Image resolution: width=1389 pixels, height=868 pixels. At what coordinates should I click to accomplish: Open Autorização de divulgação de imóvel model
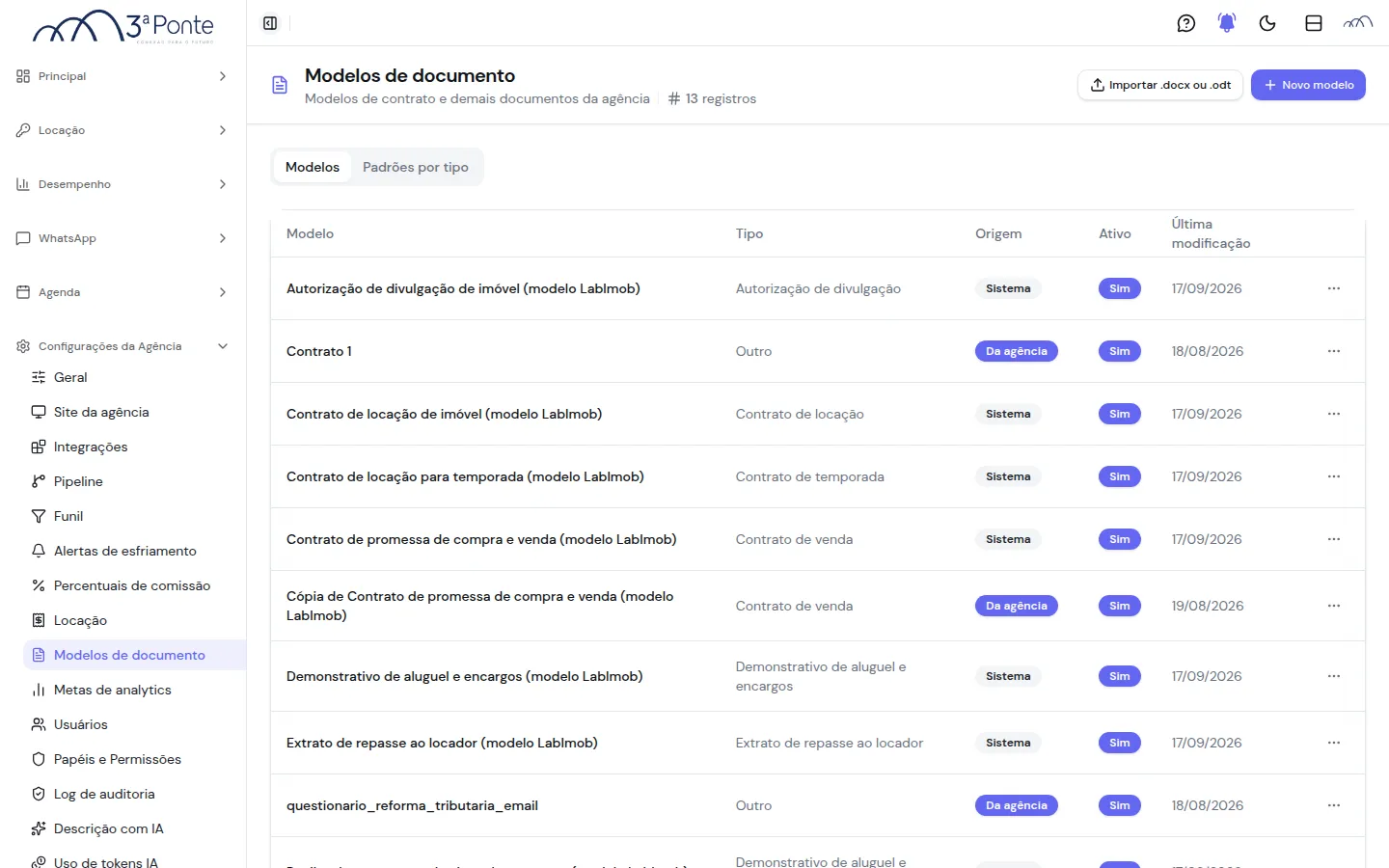(463, 288)
